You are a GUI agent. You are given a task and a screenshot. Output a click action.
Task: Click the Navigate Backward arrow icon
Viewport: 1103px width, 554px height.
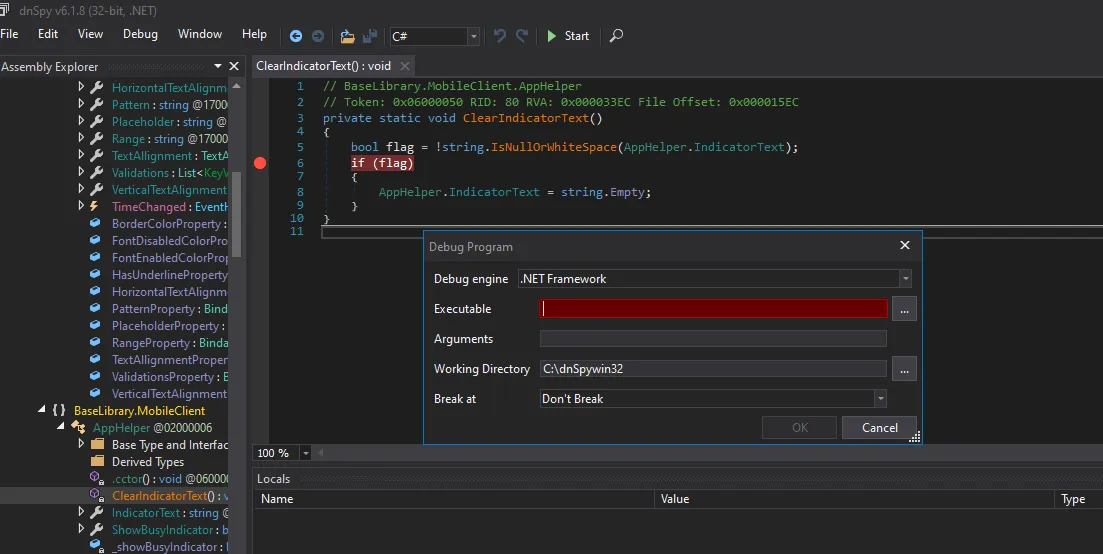click(296, 36)
